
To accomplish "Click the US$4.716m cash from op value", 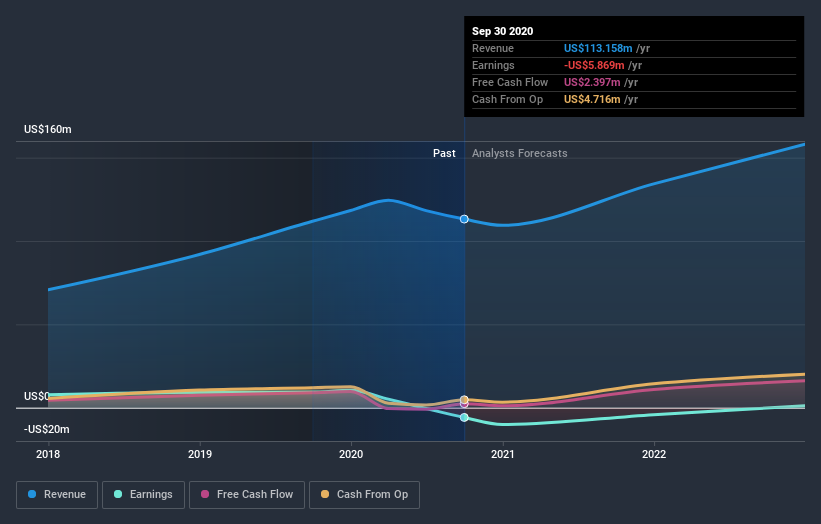I will click(592, 99).
